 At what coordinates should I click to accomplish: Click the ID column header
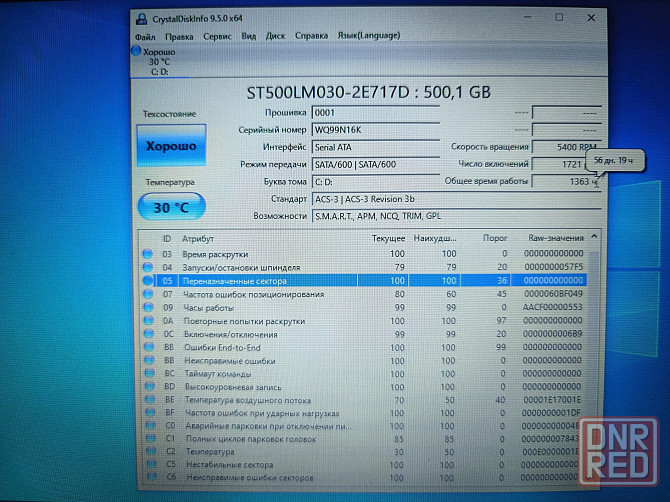coord(167,239)
